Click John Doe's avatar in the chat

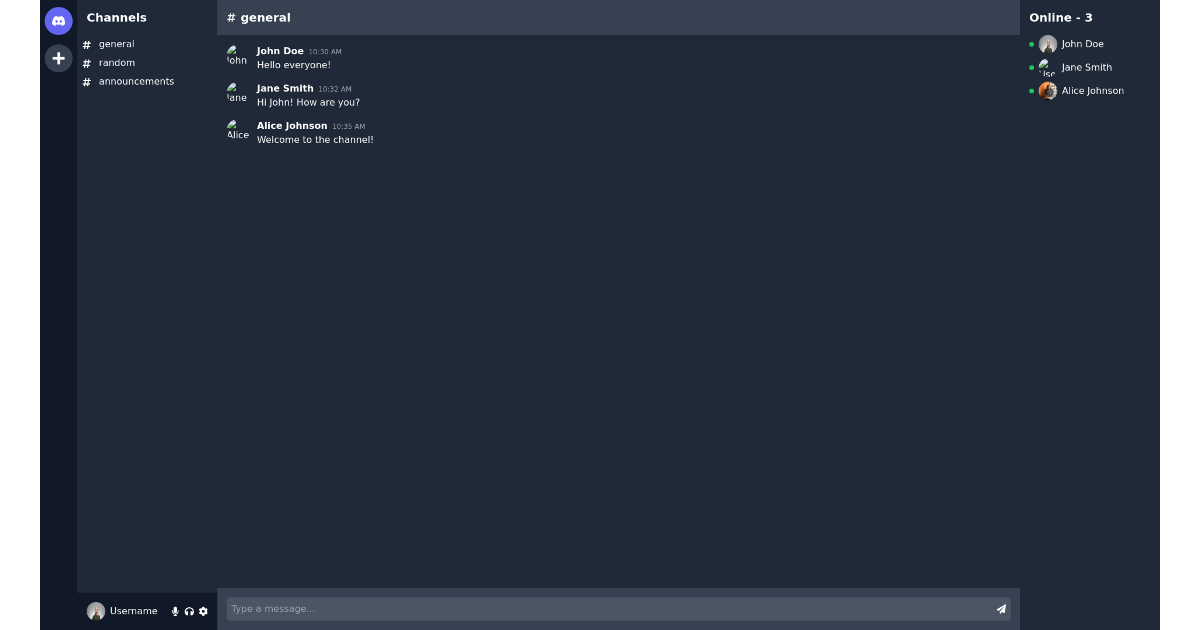(237, 56)
